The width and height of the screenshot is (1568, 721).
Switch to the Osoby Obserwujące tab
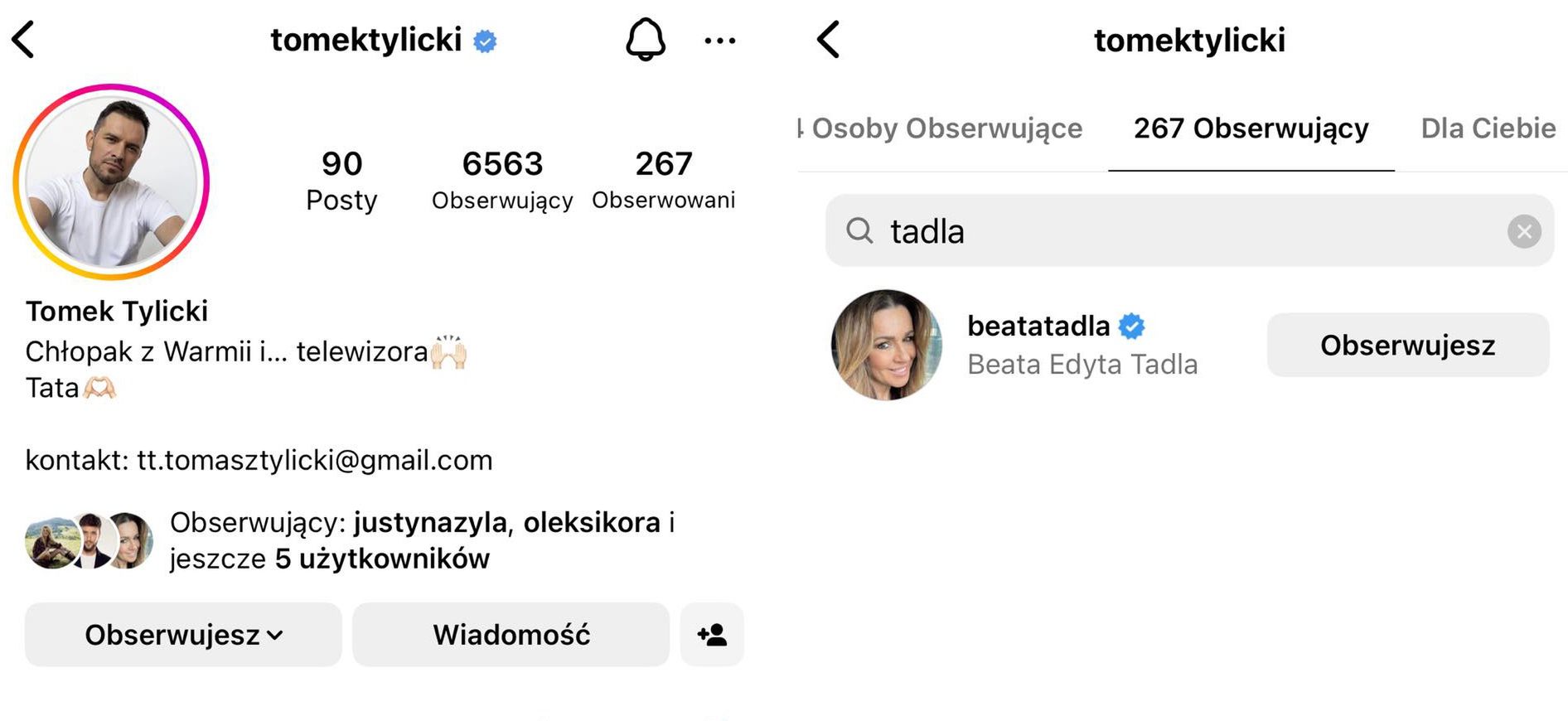[945, 128]
